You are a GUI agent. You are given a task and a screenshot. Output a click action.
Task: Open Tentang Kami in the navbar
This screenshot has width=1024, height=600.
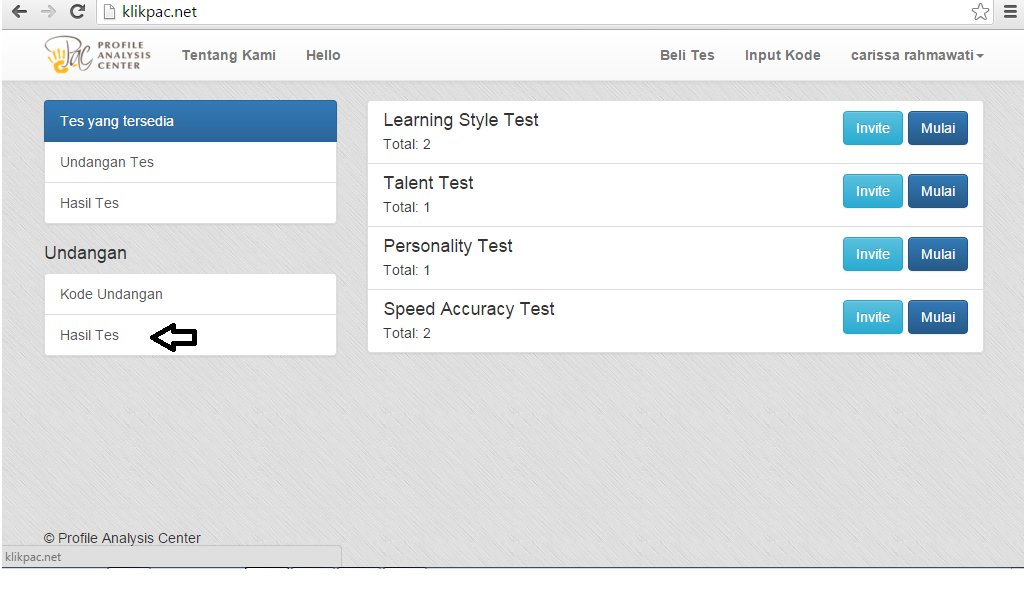[229, 56]
